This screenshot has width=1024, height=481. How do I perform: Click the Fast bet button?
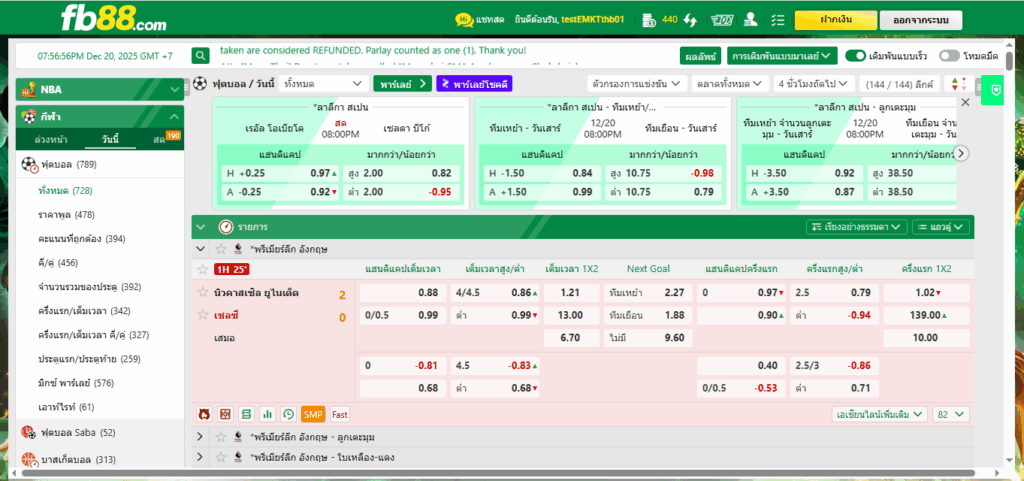(340, 414)
